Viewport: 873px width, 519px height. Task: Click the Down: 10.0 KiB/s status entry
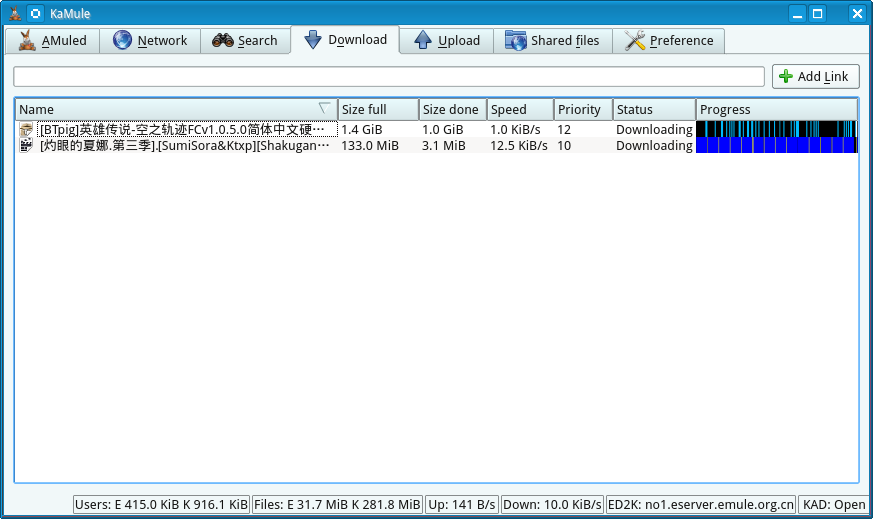point(552,505)
